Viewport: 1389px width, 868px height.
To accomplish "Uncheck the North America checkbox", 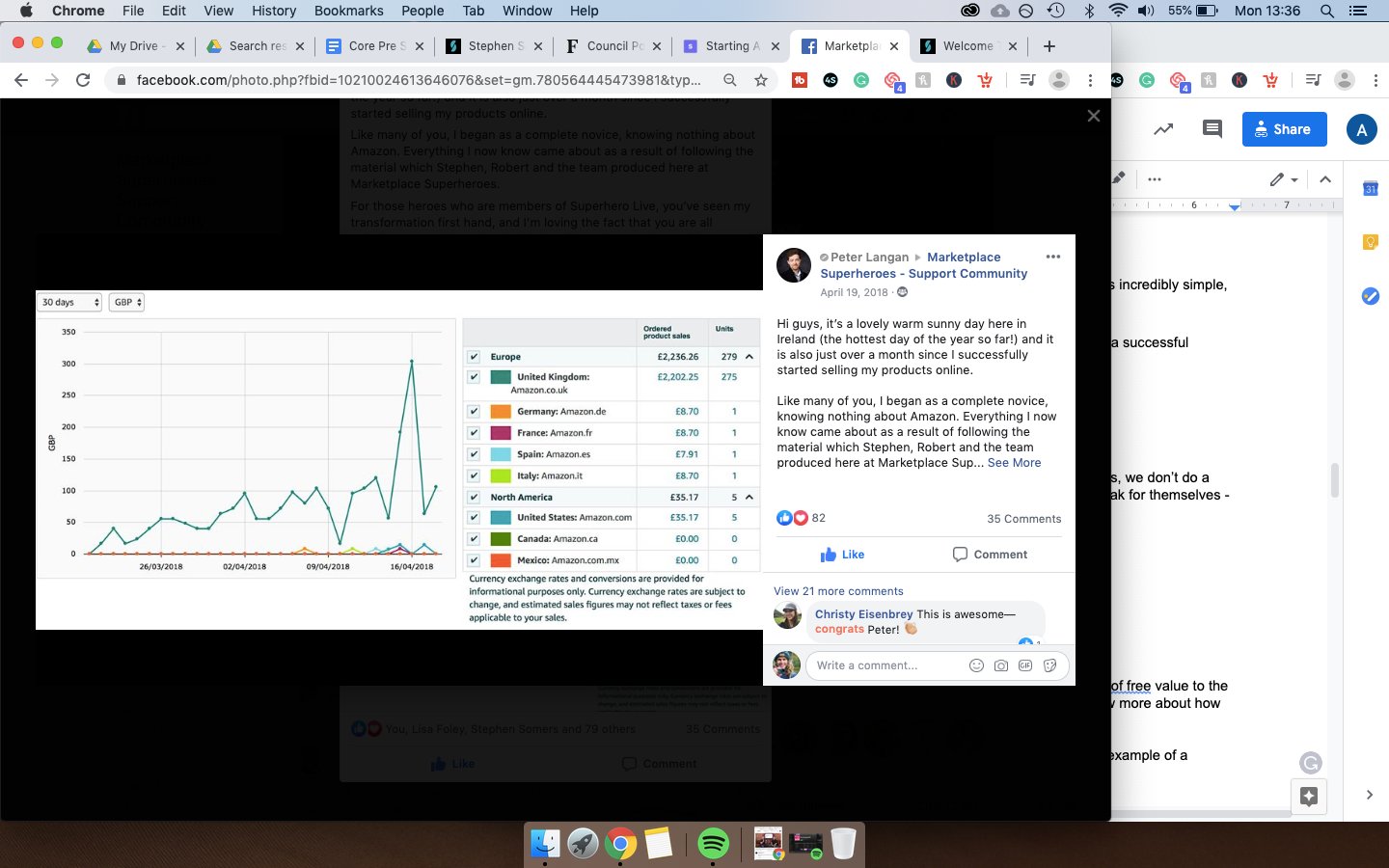I will pos(474,498).
